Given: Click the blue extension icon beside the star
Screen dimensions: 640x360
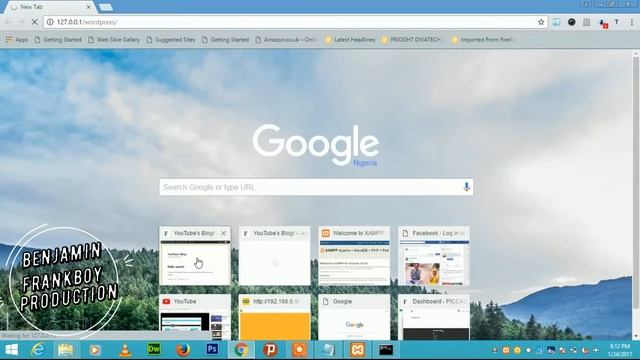Looking at the screenshot, I should click(x=556, y=22).
